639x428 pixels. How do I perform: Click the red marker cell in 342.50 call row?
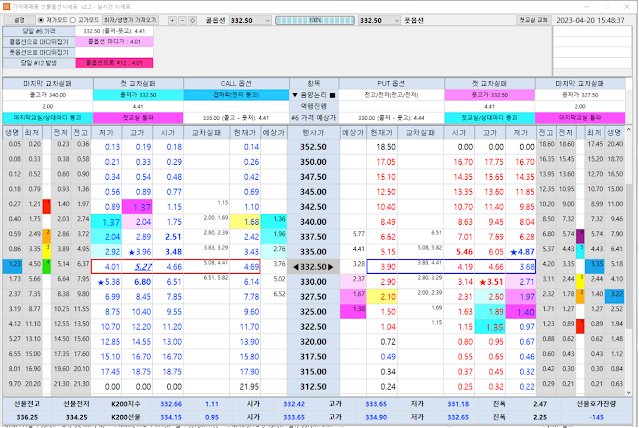(47, 207)
